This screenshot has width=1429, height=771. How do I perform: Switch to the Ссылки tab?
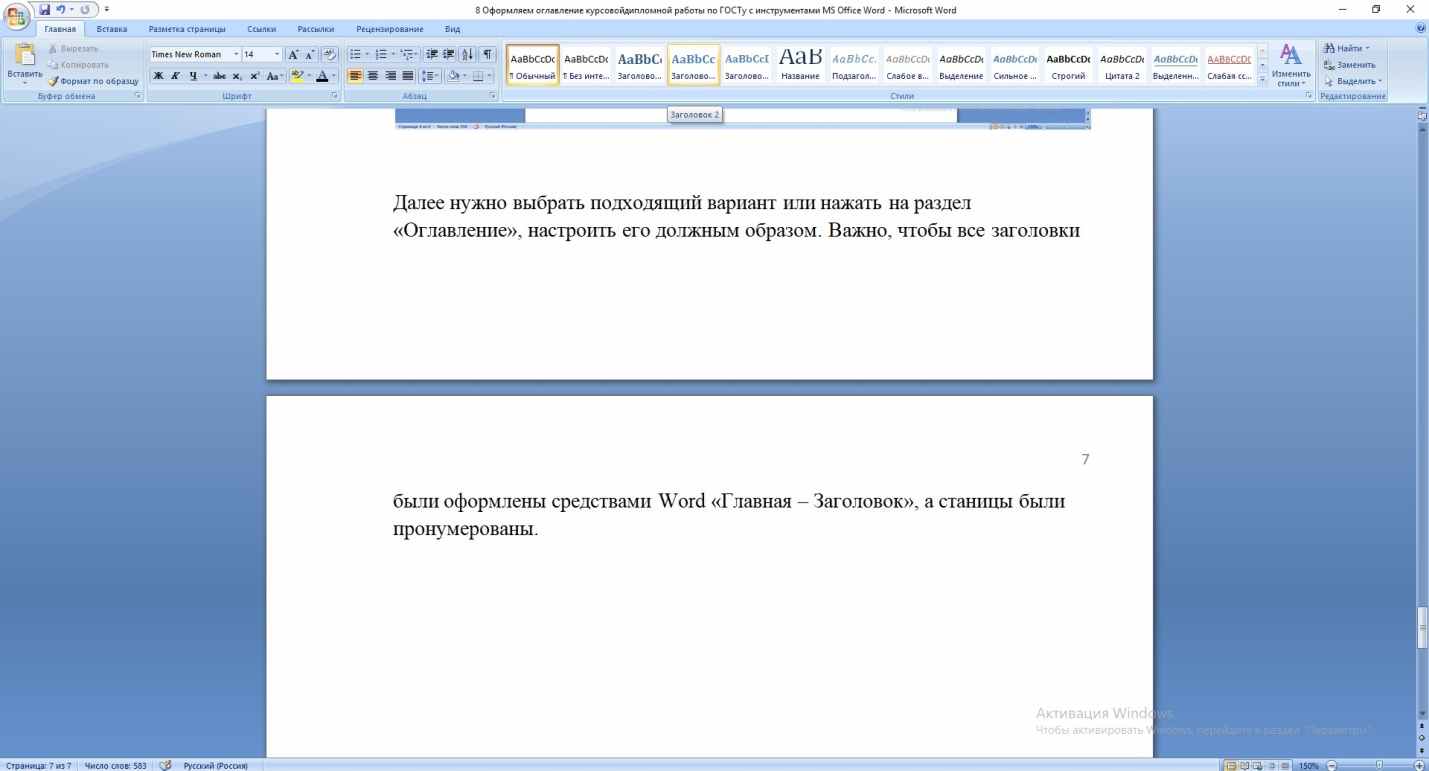point(261,29)
